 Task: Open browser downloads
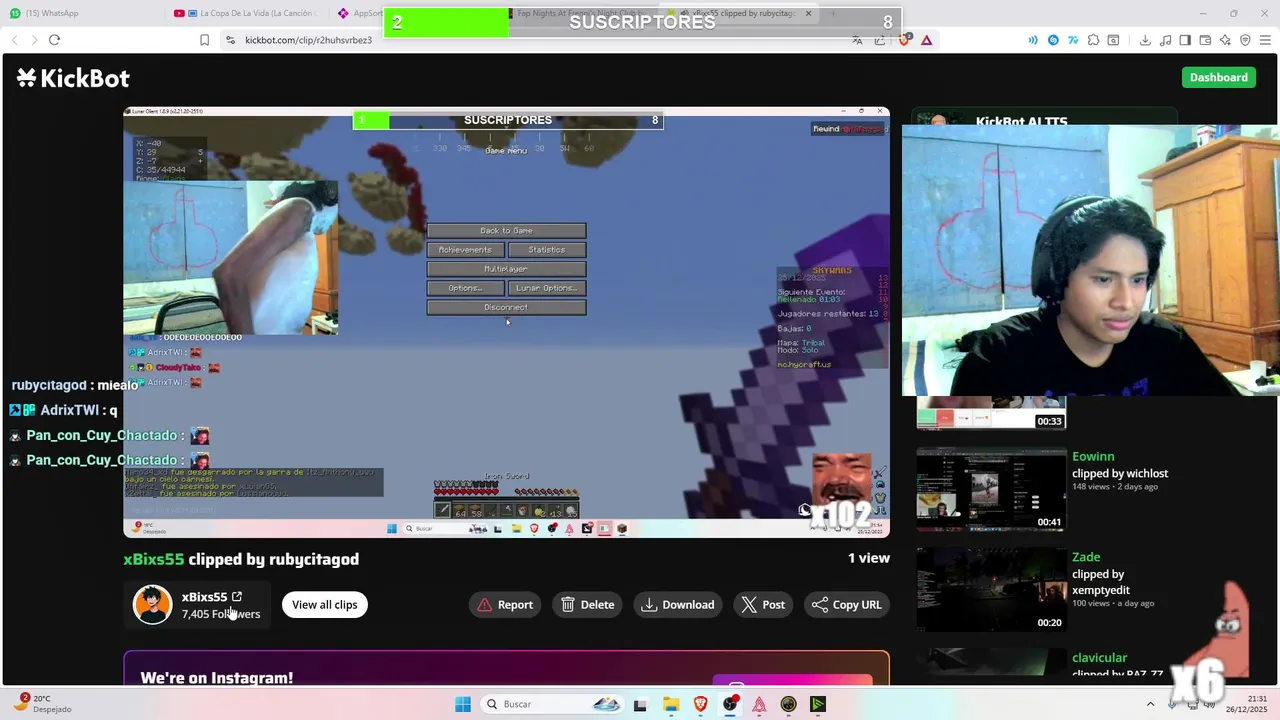(x=1145, y=40)
